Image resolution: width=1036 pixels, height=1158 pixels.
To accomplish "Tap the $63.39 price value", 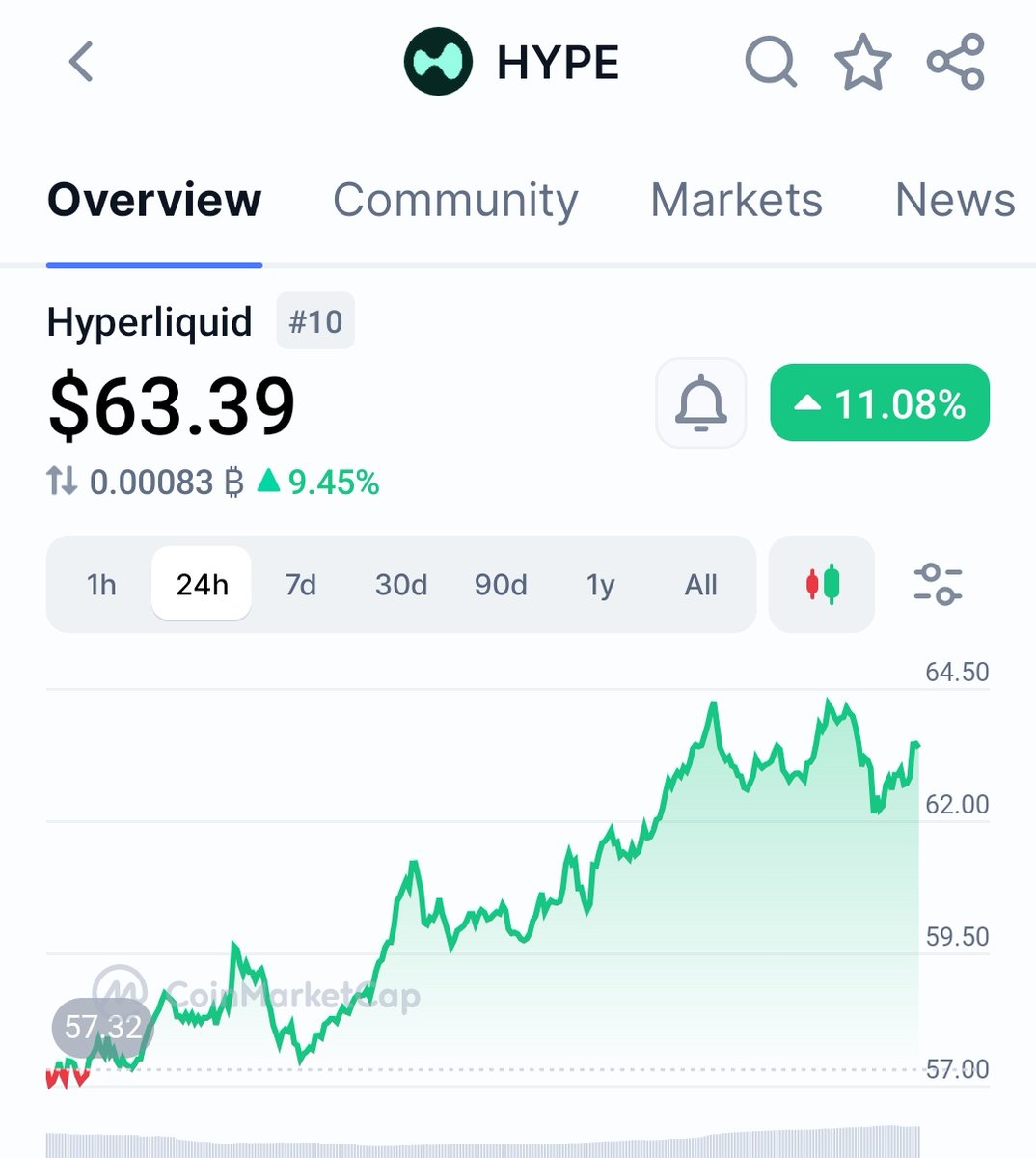I will click(172, 406).
